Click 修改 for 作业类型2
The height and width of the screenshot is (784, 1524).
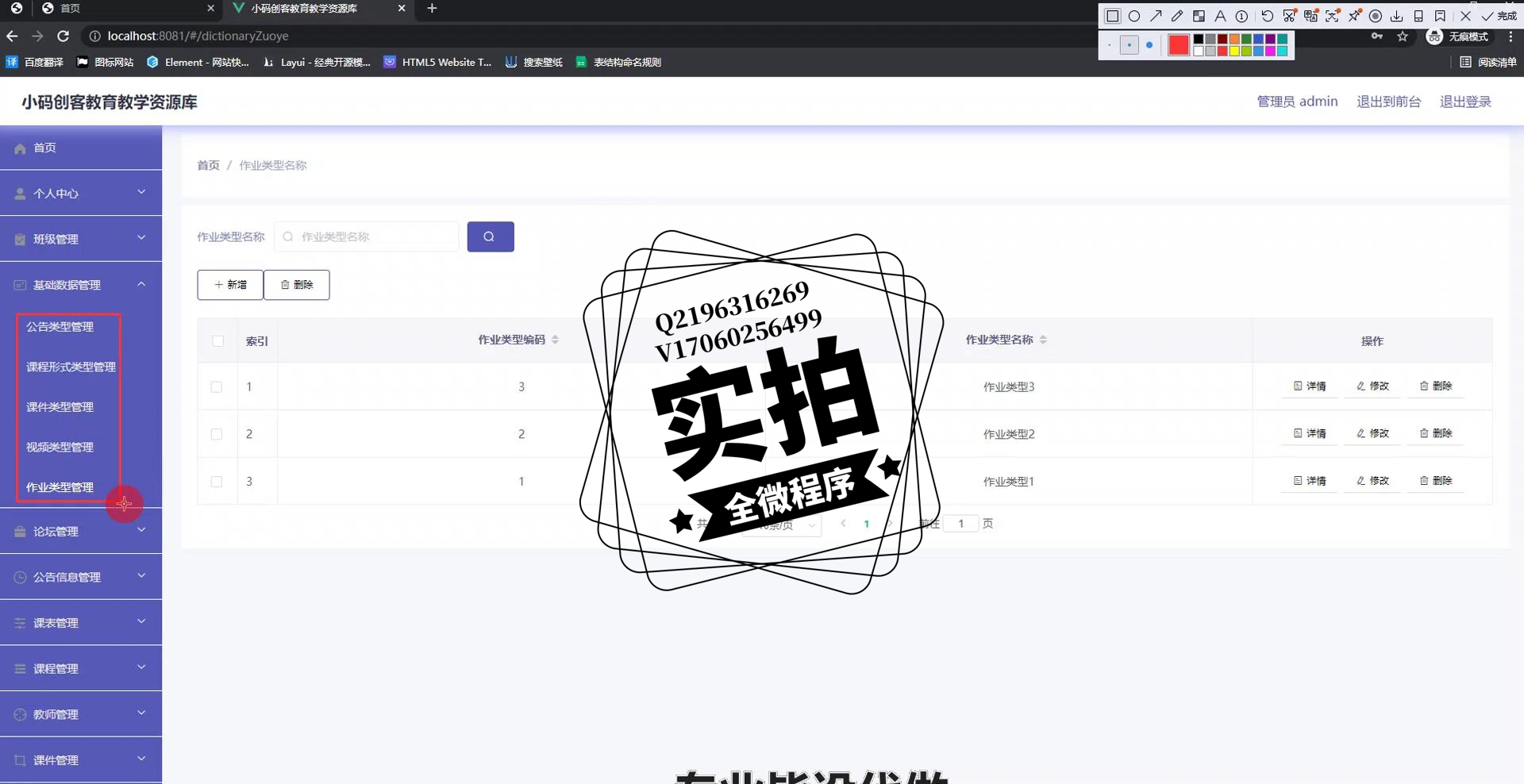[x=1372, y=433]
